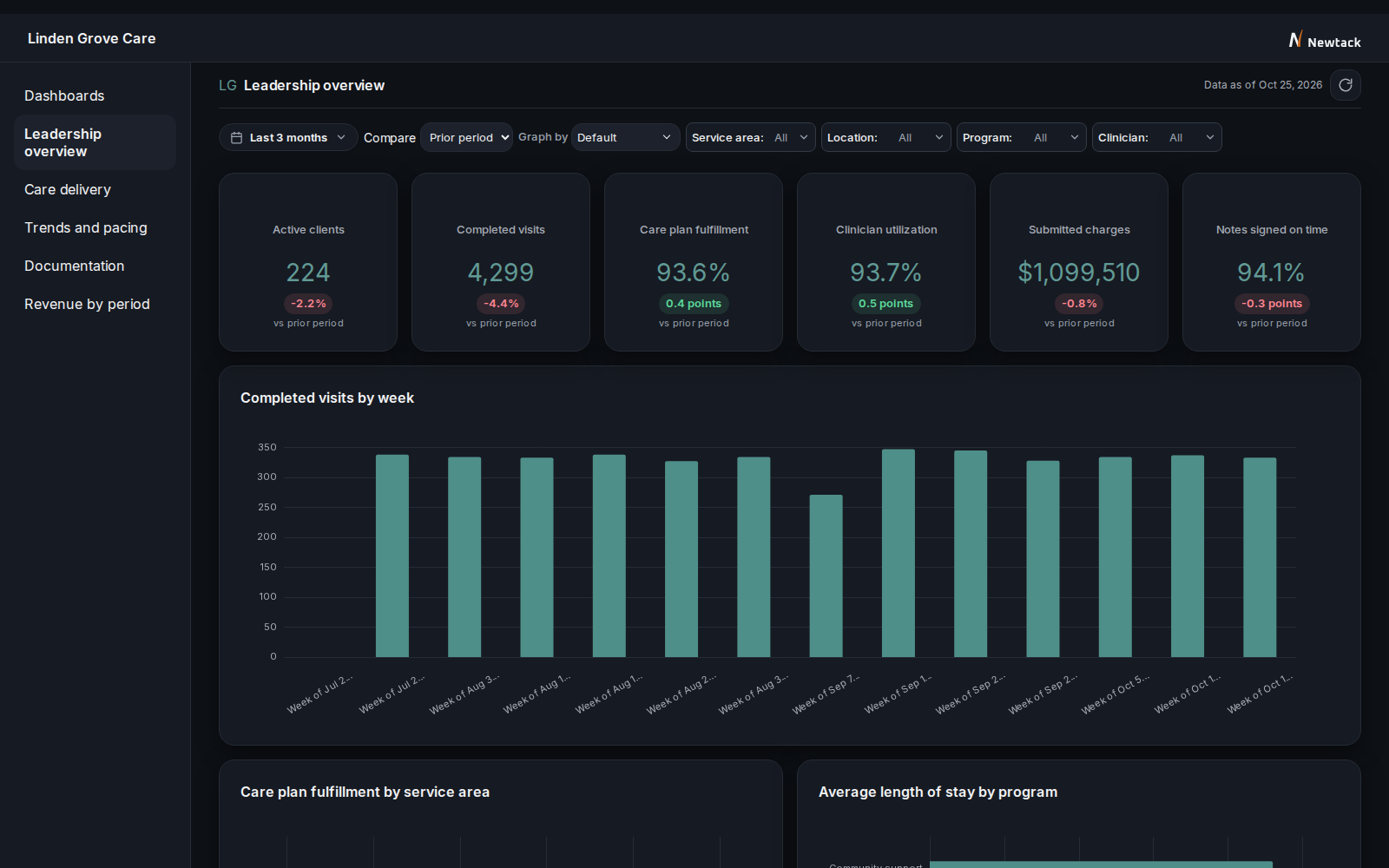This screenshot has width=1389, height=868.
Task: Click the 350 y-axis label
Action: point(267,447)
